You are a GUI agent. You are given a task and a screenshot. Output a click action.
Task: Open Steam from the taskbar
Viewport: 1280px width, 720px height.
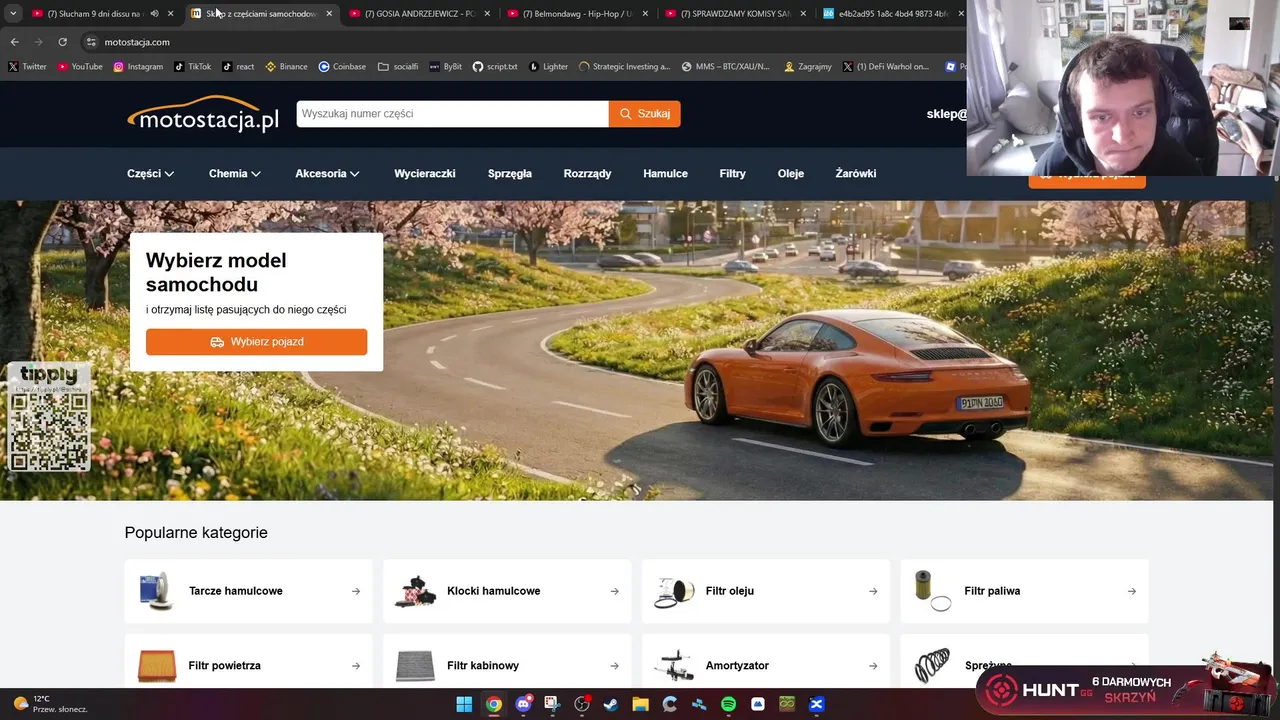pyautogui.click(x=611, y=704)
